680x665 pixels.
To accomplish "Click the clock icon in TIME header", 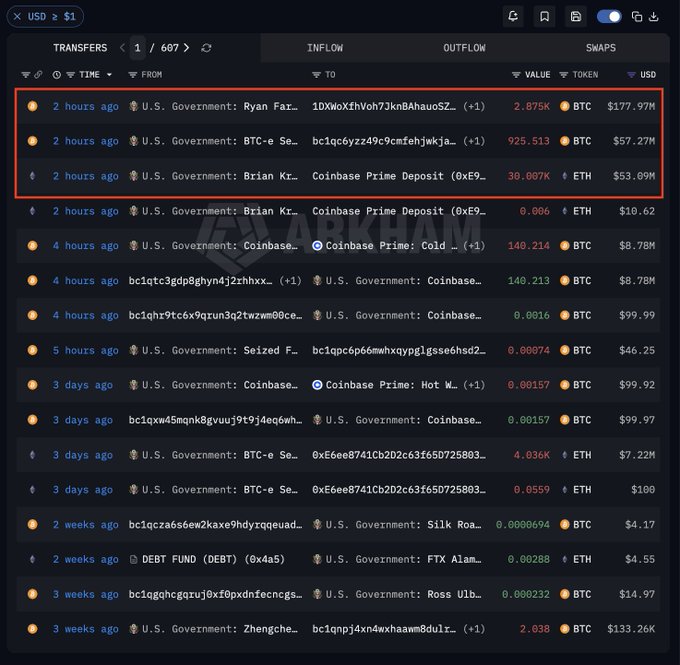I will point(57,75).
